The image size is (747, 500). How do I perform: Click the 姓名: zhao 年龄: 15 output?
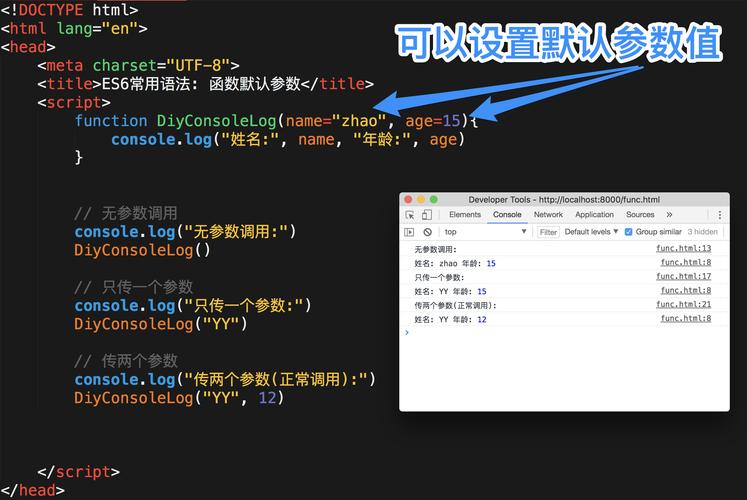(x=455, y=263)
